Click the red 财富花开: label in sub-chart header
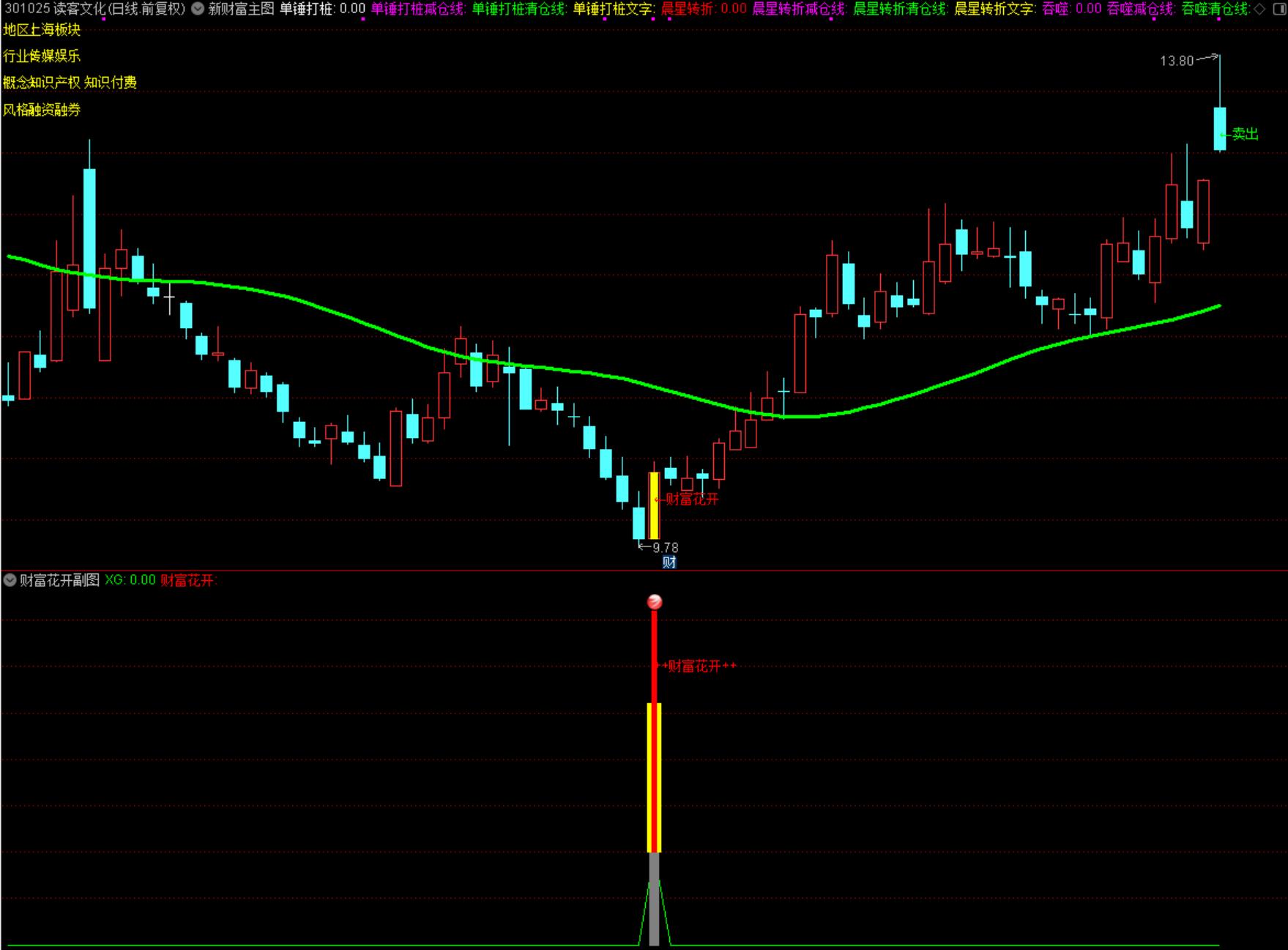This screenshot has width=1288, height=950. pyautogui.click(x=189, y=581)
